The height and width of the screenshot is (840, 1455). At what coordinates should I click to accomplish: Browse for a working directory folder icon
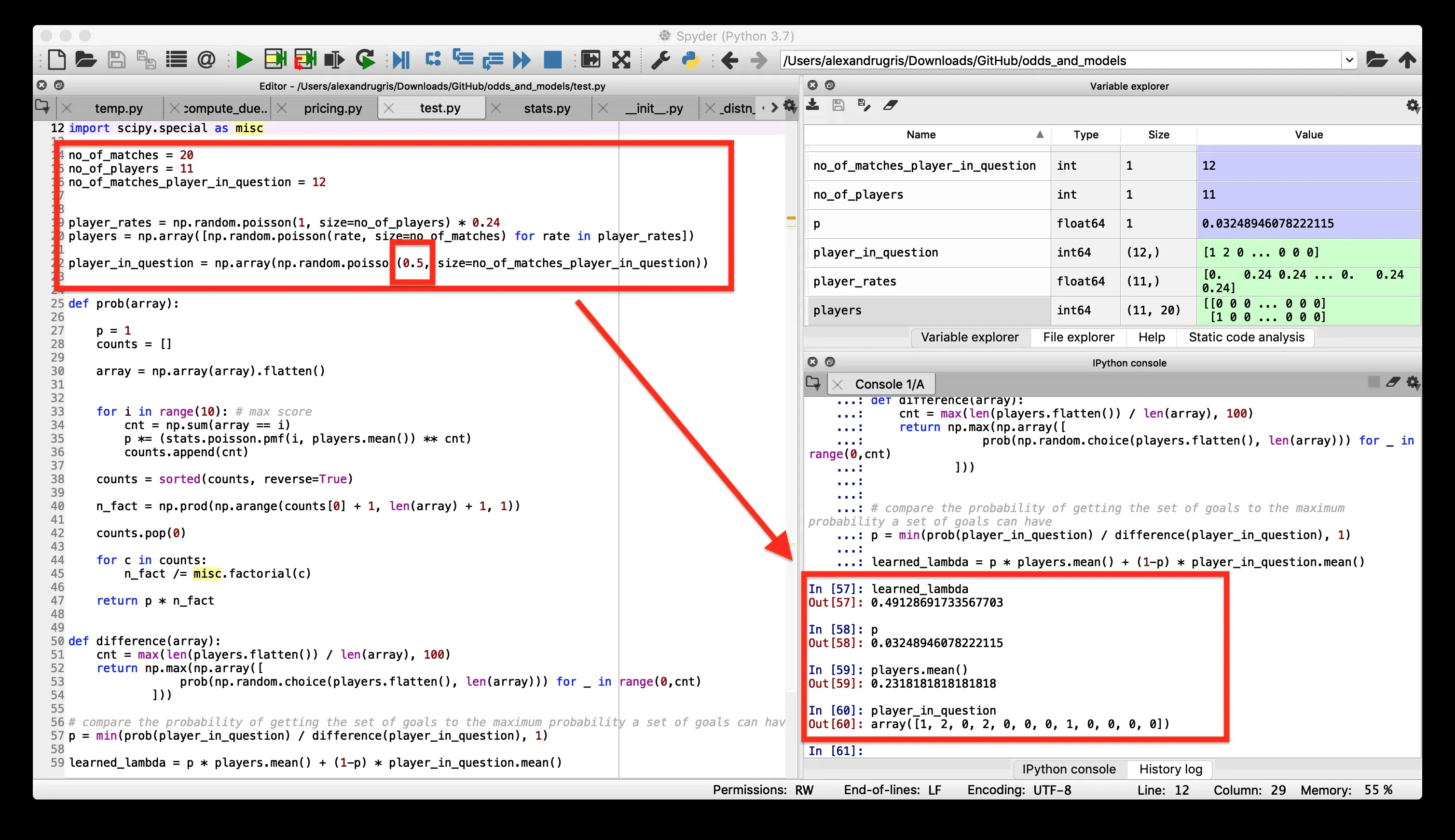point(1376,59)
